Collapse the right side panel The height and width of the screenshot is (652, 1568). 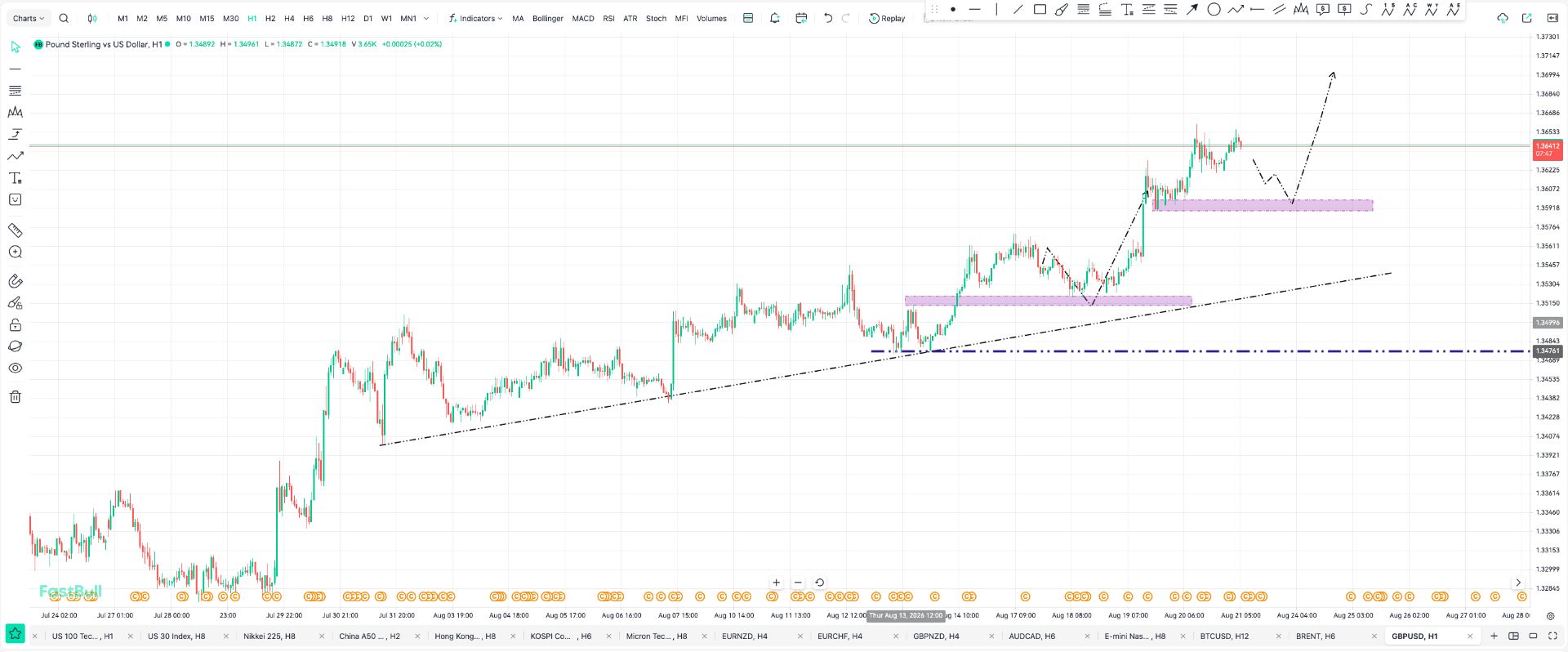pyautogui.click(x=1552, y=18)
